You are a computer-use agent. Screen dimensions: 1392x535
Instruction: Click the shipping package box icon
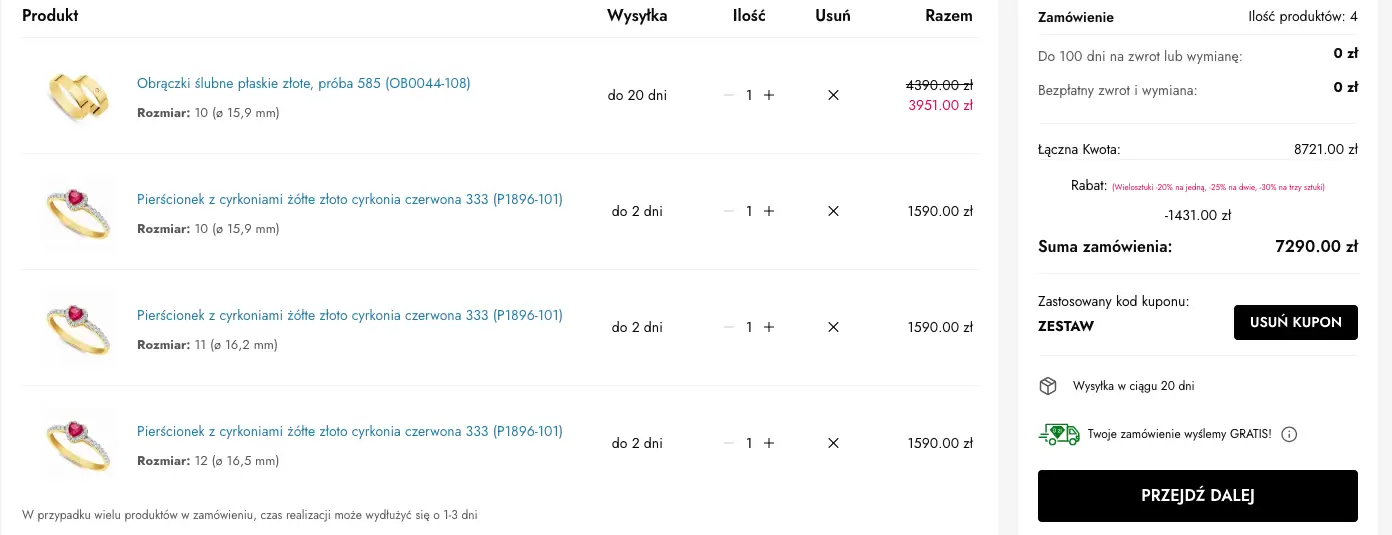[1048, 386]
